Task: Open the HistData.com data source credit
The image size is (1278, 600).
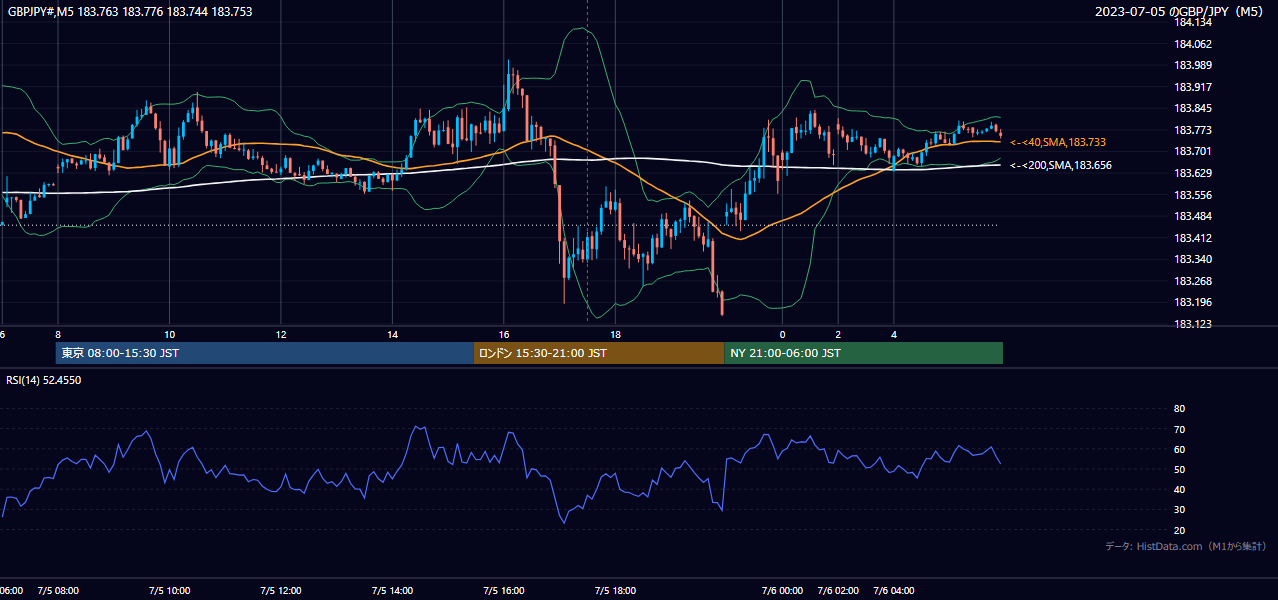Action: (x=1186, y=546)
